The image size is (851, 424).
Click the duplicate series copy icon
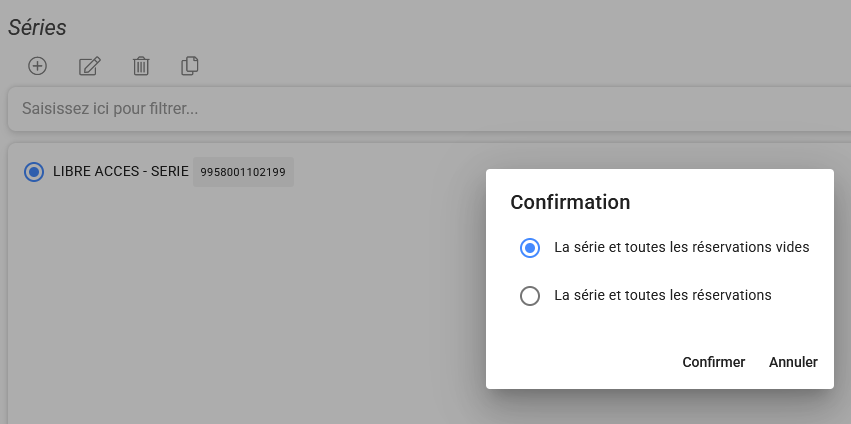point(190,66)
